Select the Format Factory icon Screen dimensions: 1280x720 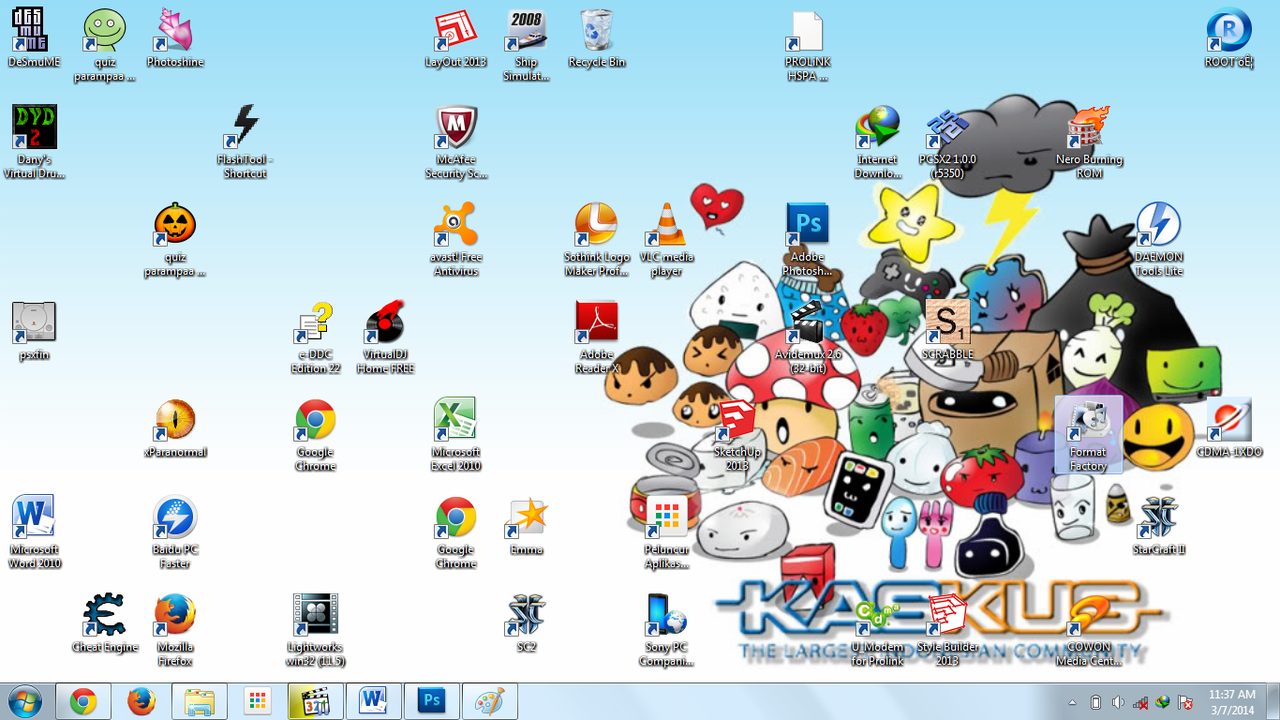1089,435
